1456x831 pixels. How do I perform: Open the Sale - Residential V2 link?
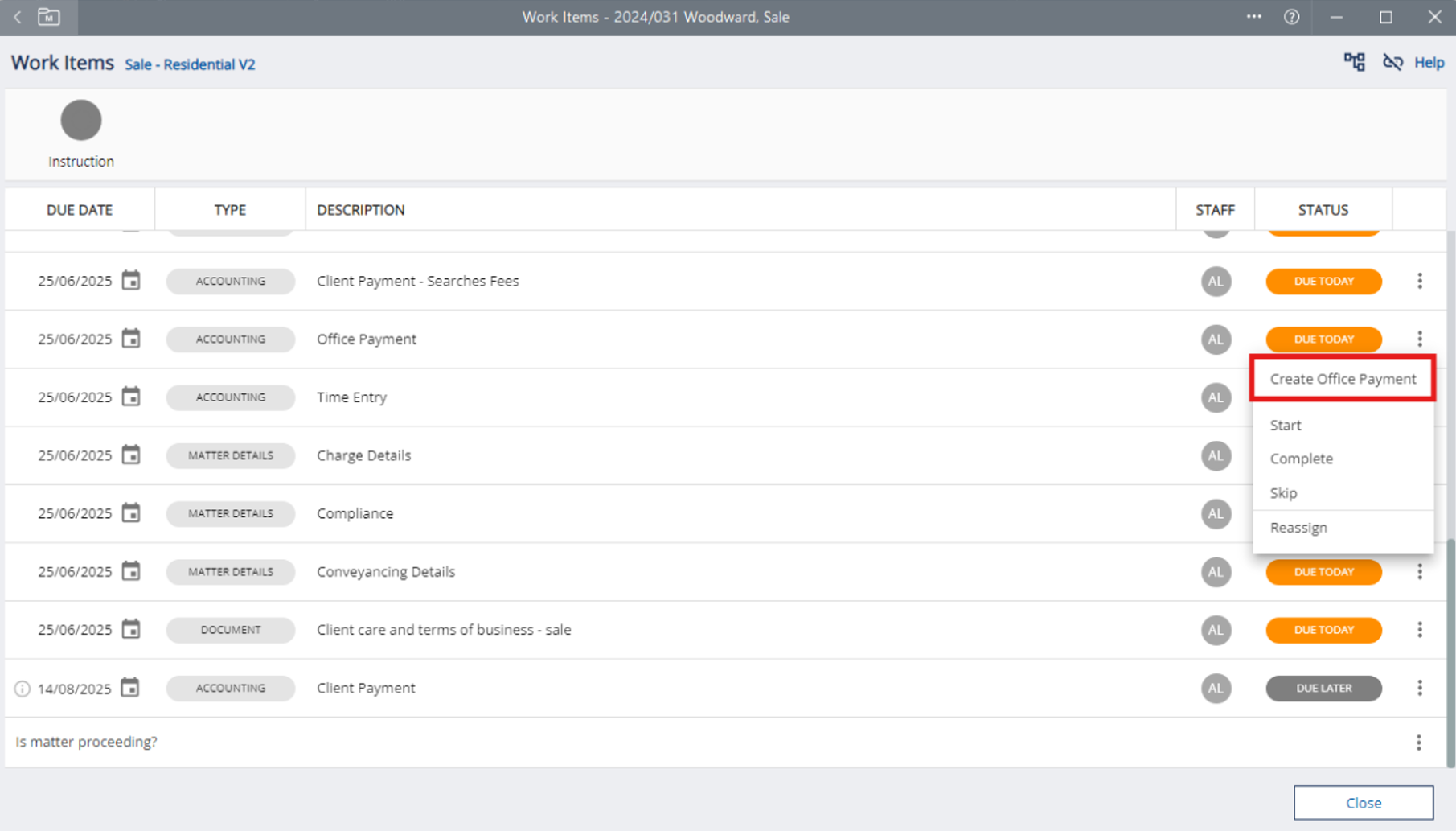[x=190, y=64]
